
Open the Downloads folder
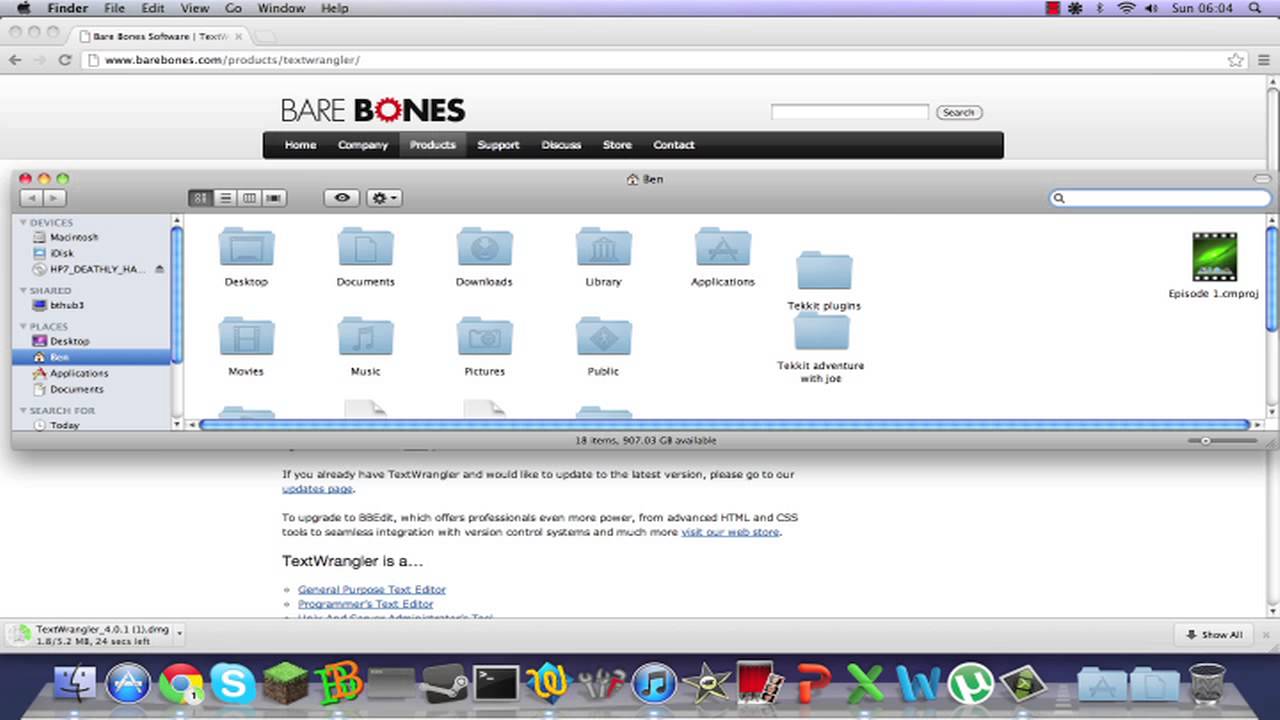[484, 257]
